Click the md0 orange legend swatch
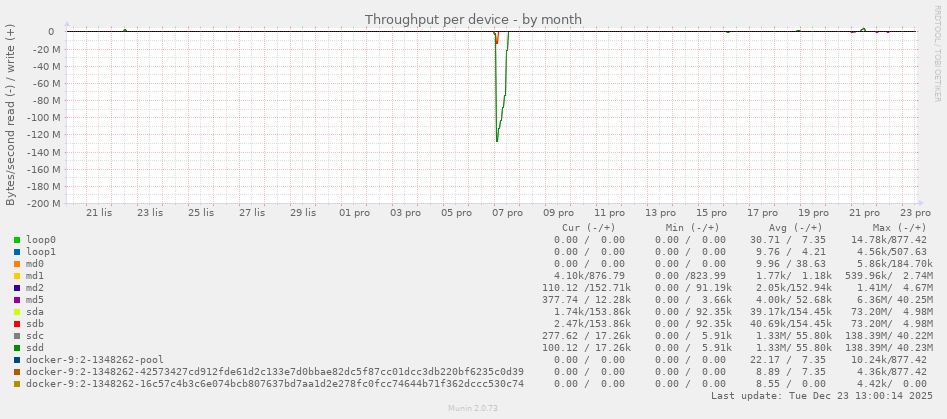The image size is (947, 419). pyautogui.click(x=17, y=264)
